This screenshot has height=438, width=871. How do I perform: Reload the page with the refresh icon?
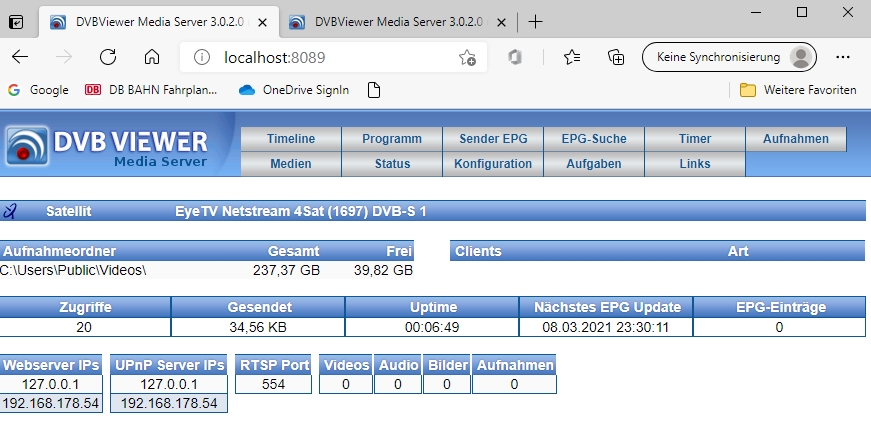105,57
